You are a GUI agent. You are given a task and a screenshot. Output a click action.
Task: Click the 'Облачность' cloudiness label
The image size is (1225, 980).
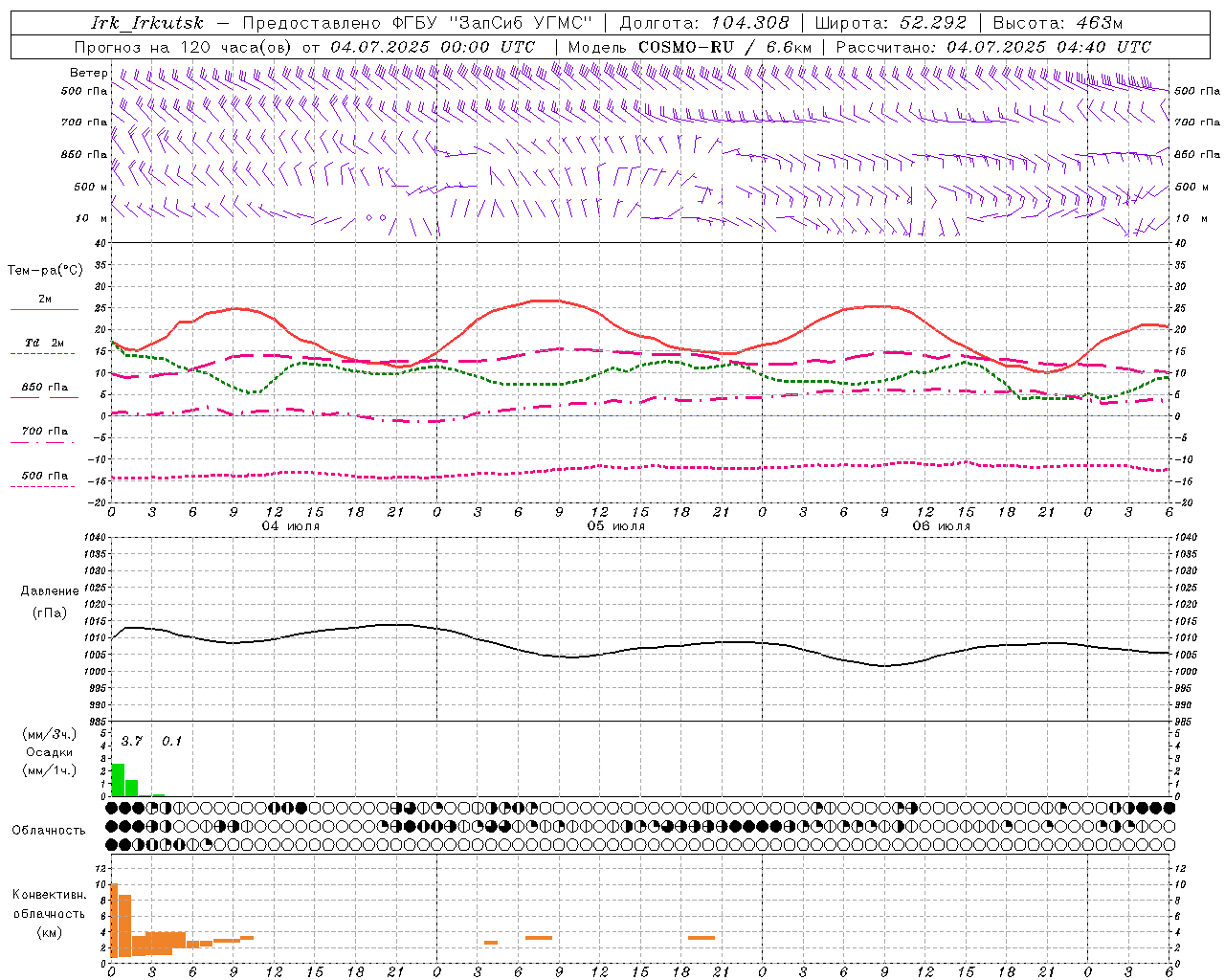(49, 830)
